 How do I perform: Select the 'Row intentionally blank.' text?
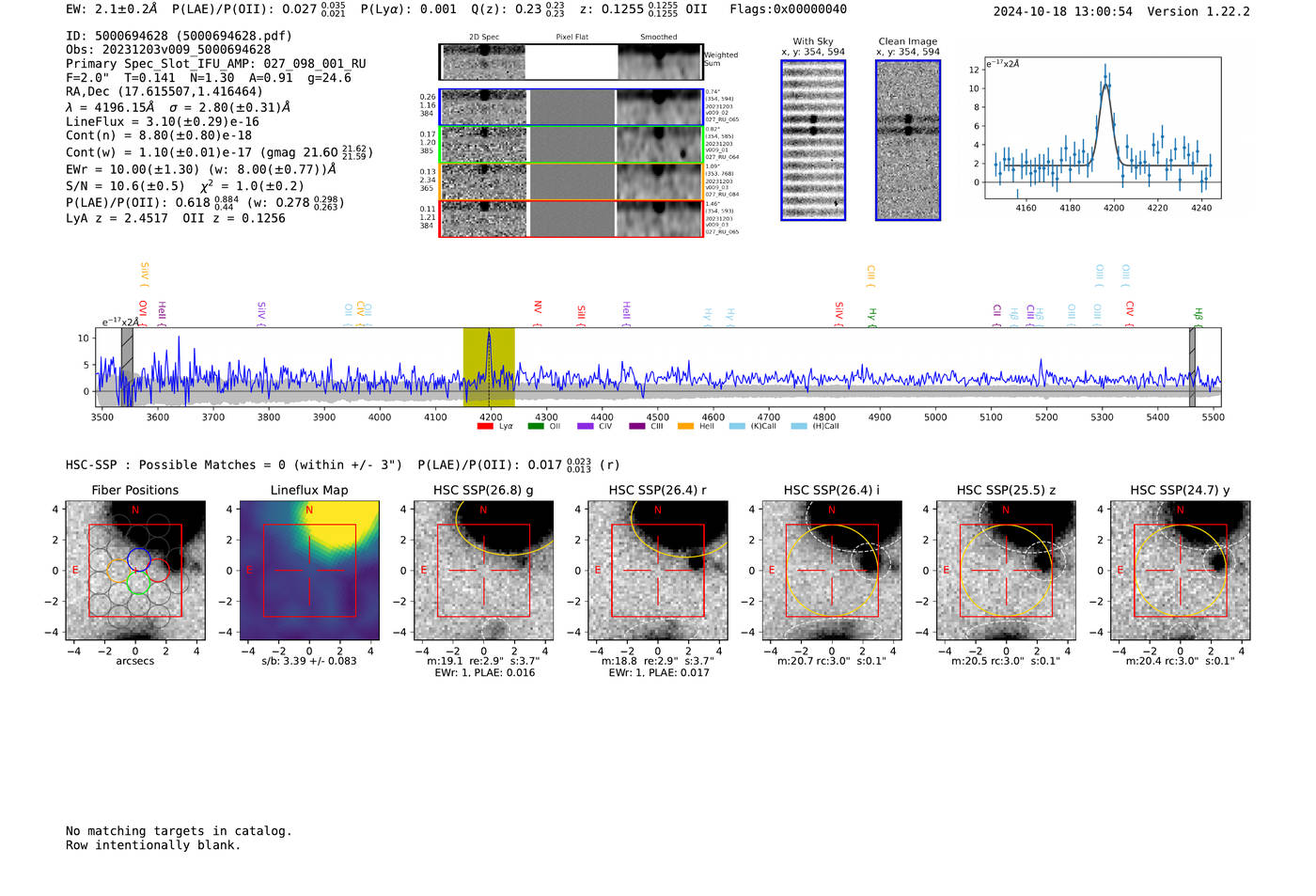tap(153, 845)
